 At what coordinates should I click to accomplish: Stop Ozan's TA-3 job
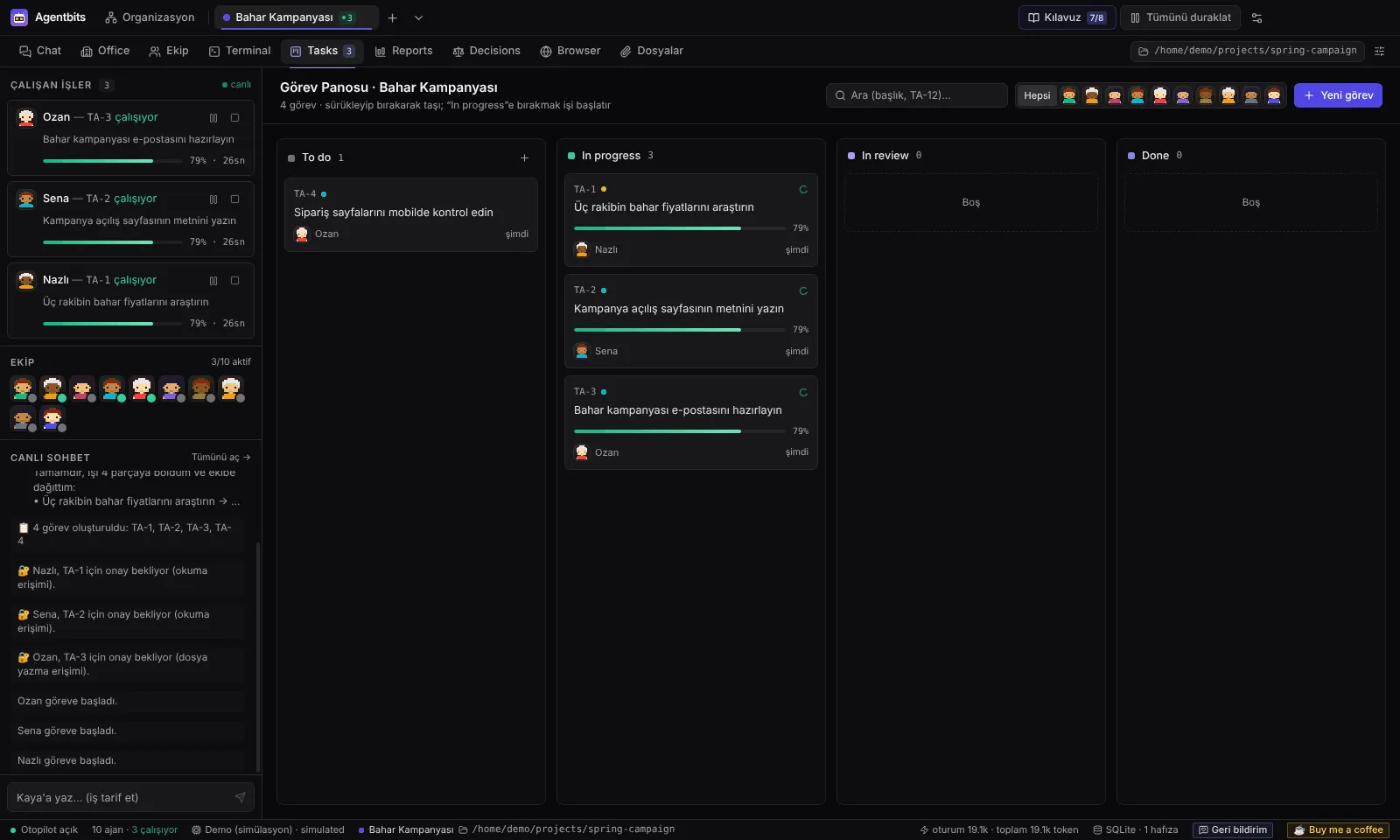point(234,117)
